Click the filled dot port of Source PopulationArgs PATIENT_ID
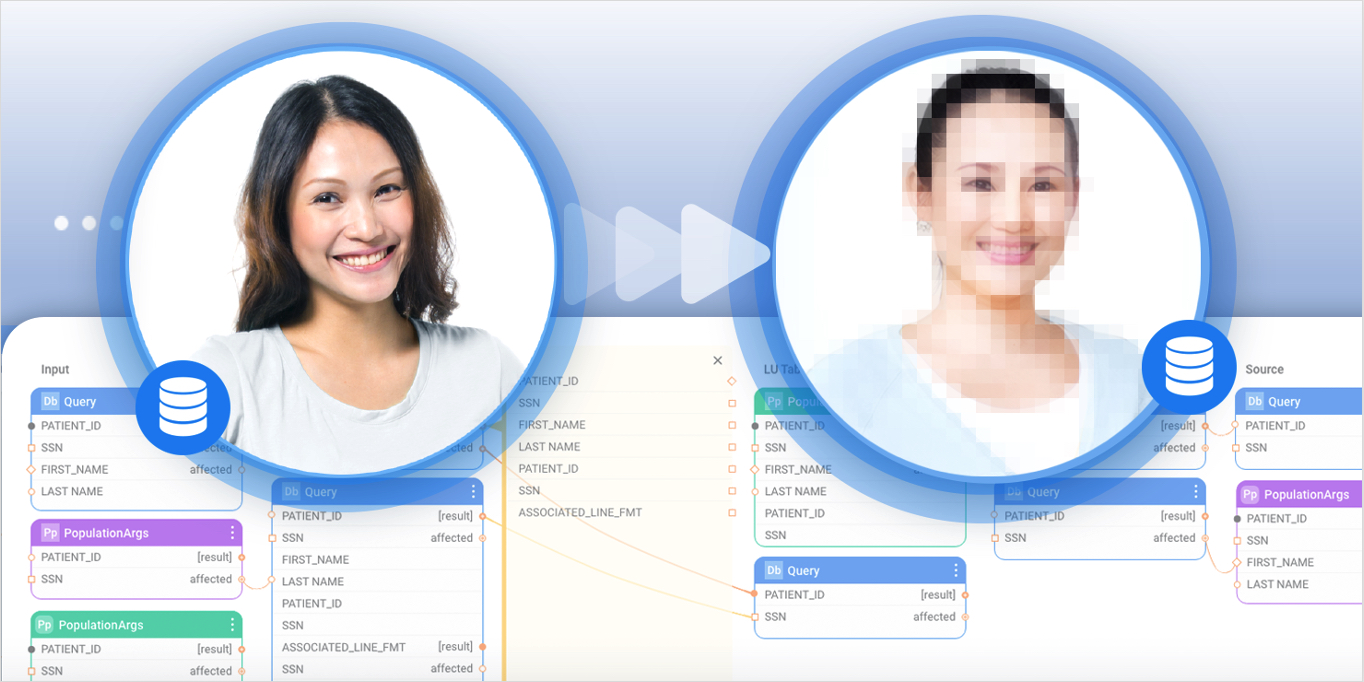Viewport: 1364px width, 682px height. click(1237, 519)
